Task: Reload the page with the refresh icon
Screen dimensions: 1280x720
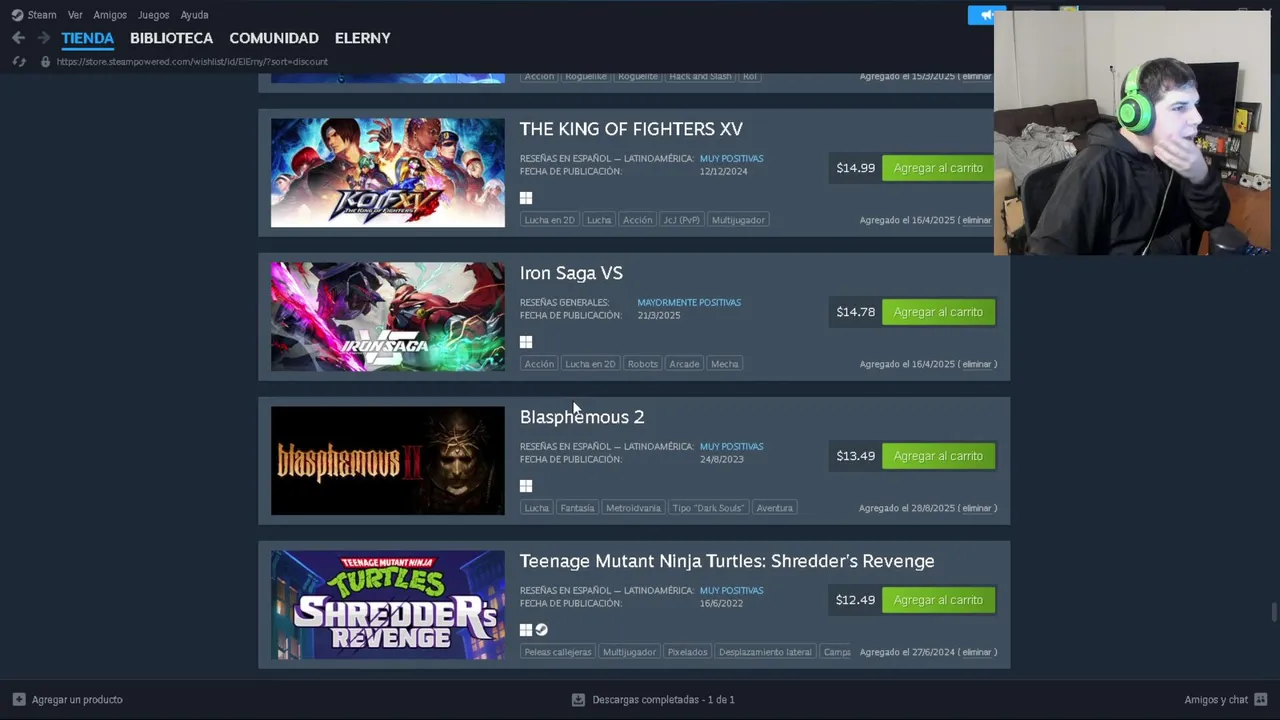Action: coord(18,61)
